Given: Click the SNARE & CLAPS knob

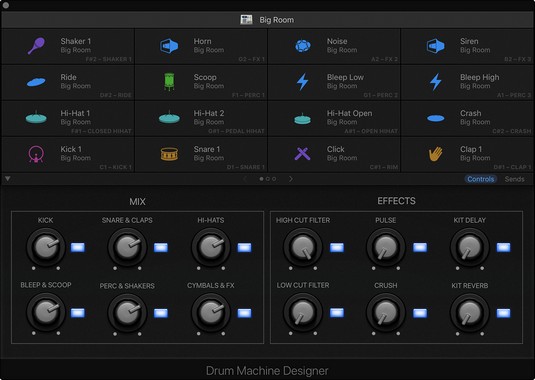Looking at the screenshot, I should 127,248.
